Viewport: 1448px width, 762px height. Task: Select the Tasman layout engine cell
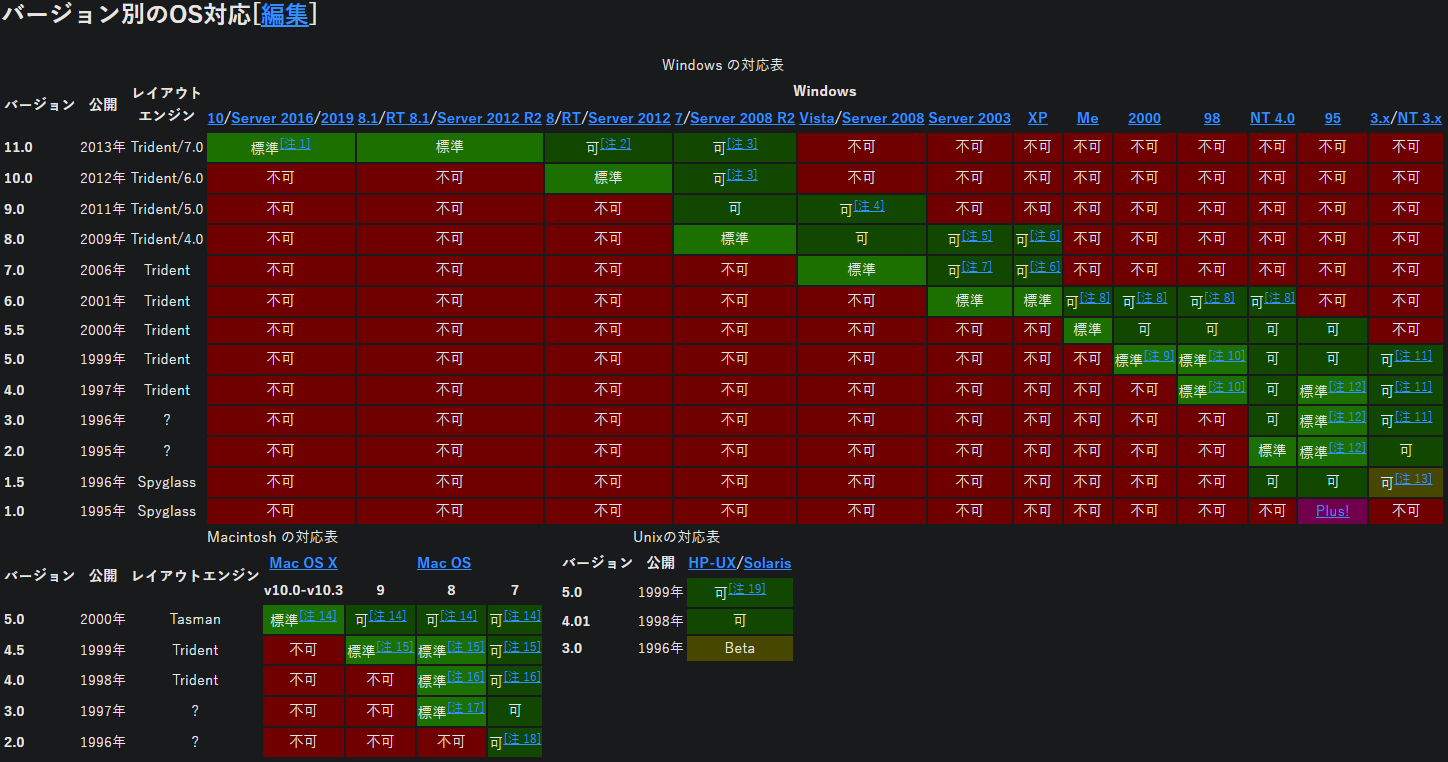[x=195, y=619]
